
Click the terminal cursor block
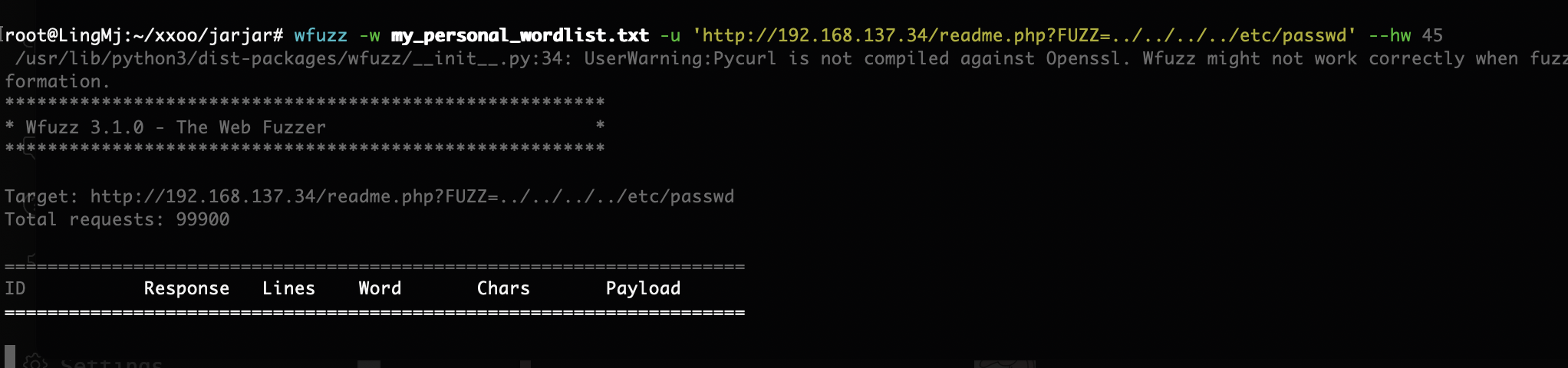click(10, 356)
